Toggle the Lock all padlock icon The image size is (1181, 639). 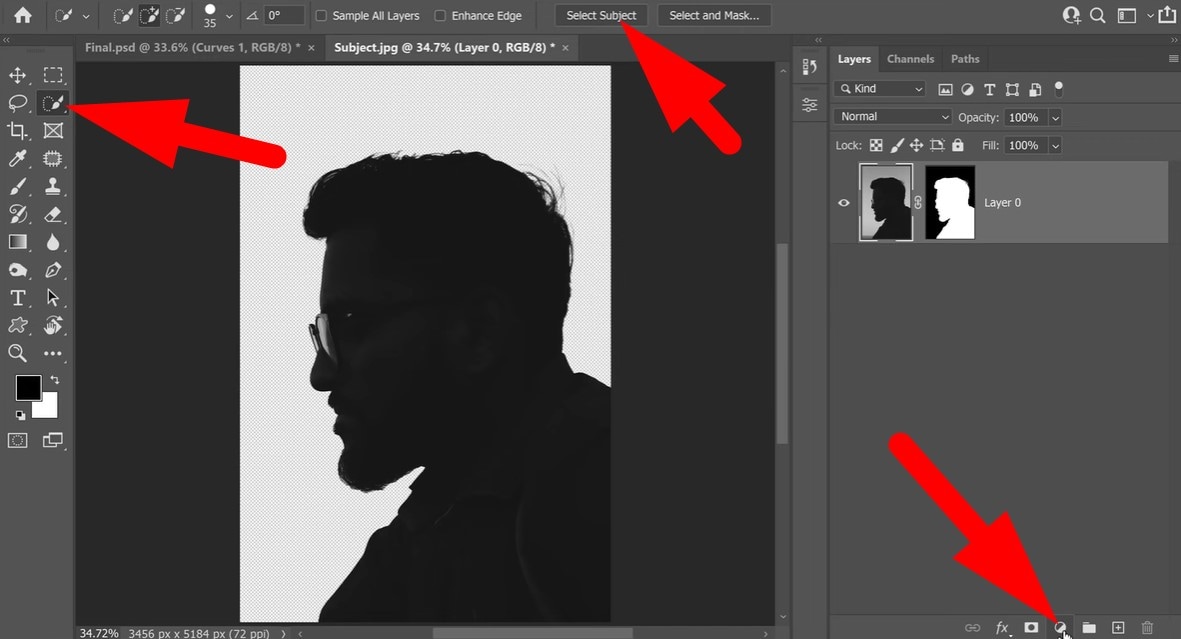pos(957,145)
